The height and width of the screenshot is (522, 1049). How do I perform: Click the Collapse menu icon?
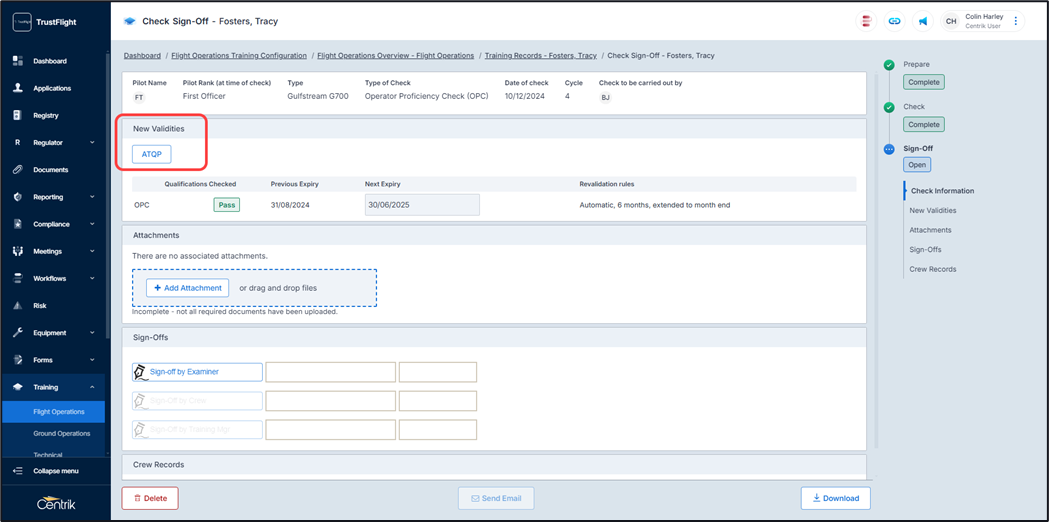point(18,471)
